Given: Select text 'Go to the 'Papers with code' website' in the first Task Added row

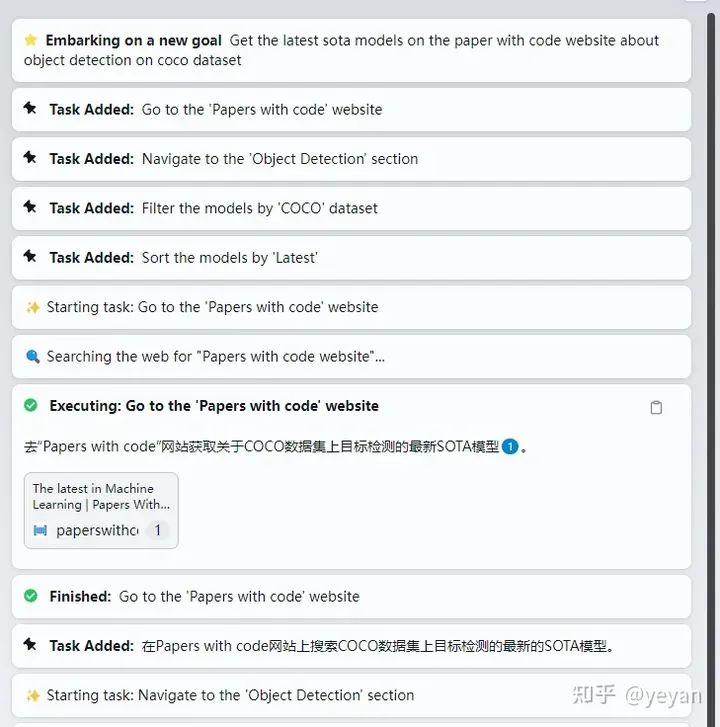Looking at the screenshot, I should tap(262, 109).
